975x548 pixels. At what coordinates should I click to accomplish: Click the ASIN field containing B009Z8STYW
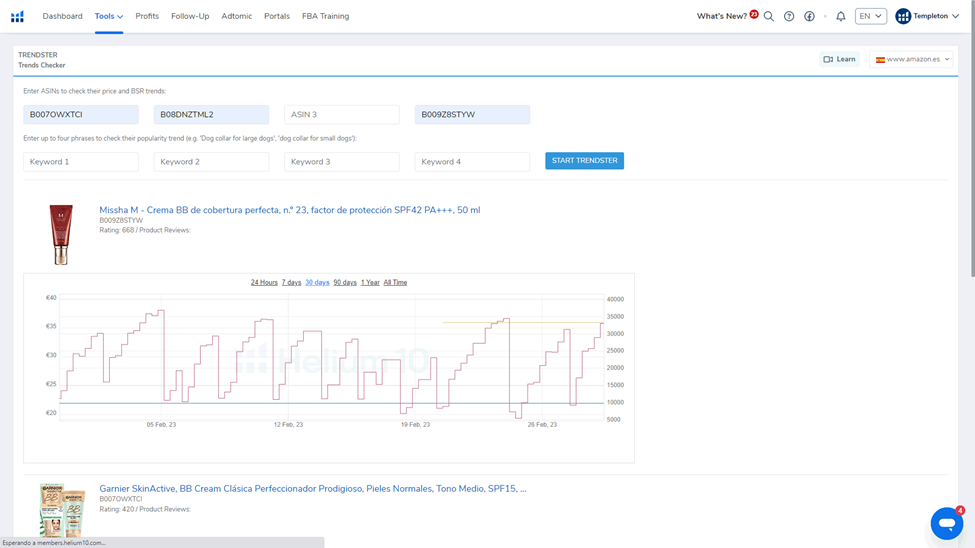473,114
